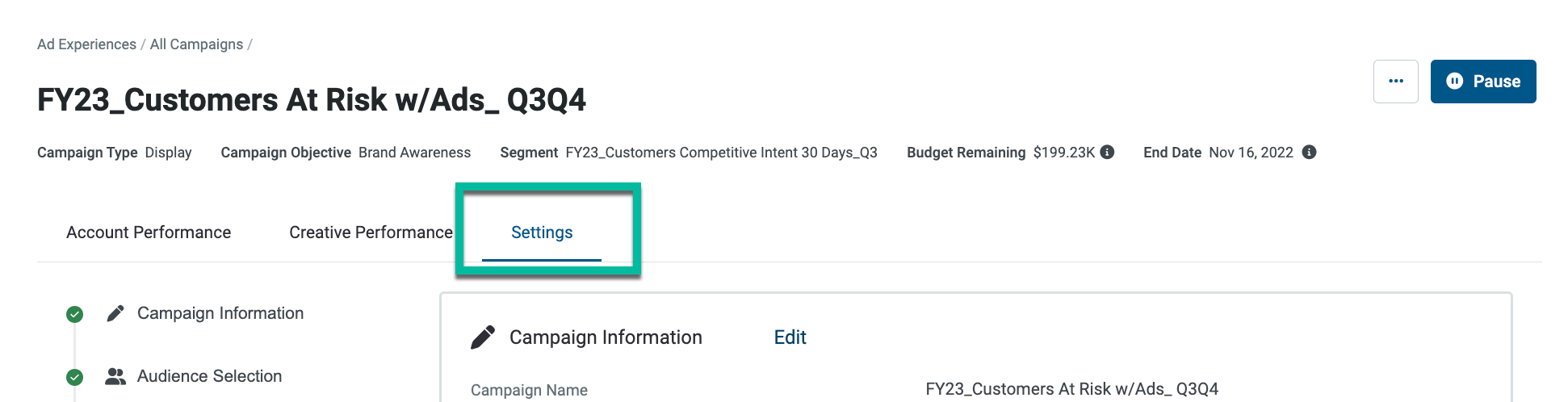Edit the Campaign Information section
This screenshot has height=402, width=1568.
(x=790, y=337)
